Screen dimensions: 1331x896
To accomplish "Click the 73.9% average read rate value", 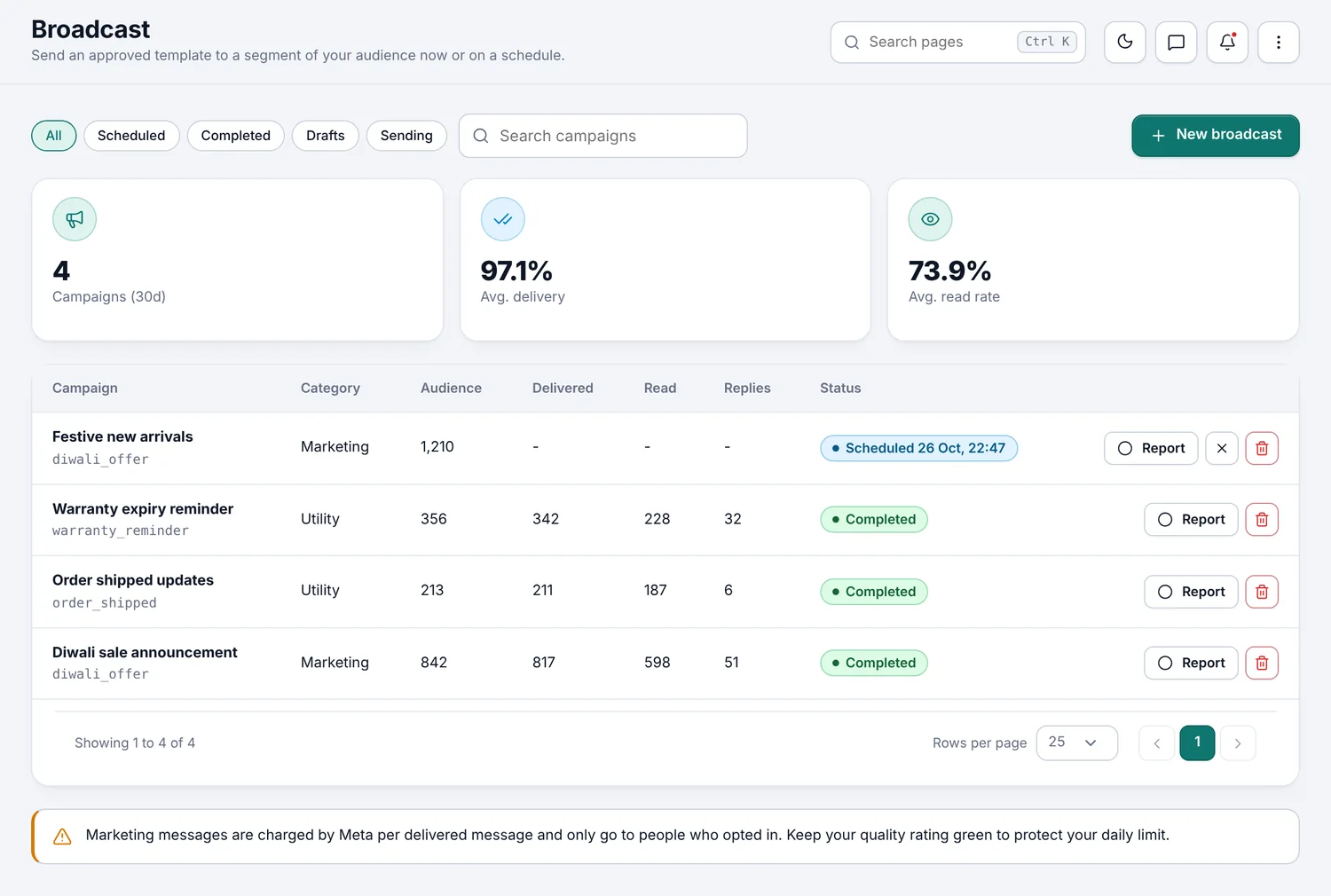I will [x=949, y=271].
